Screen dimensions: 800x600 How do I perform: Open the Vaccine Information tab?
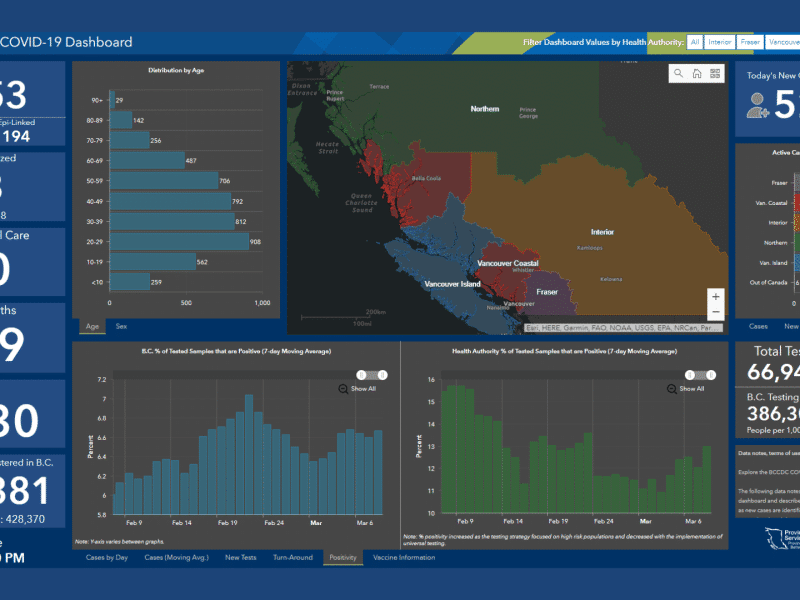404,557
